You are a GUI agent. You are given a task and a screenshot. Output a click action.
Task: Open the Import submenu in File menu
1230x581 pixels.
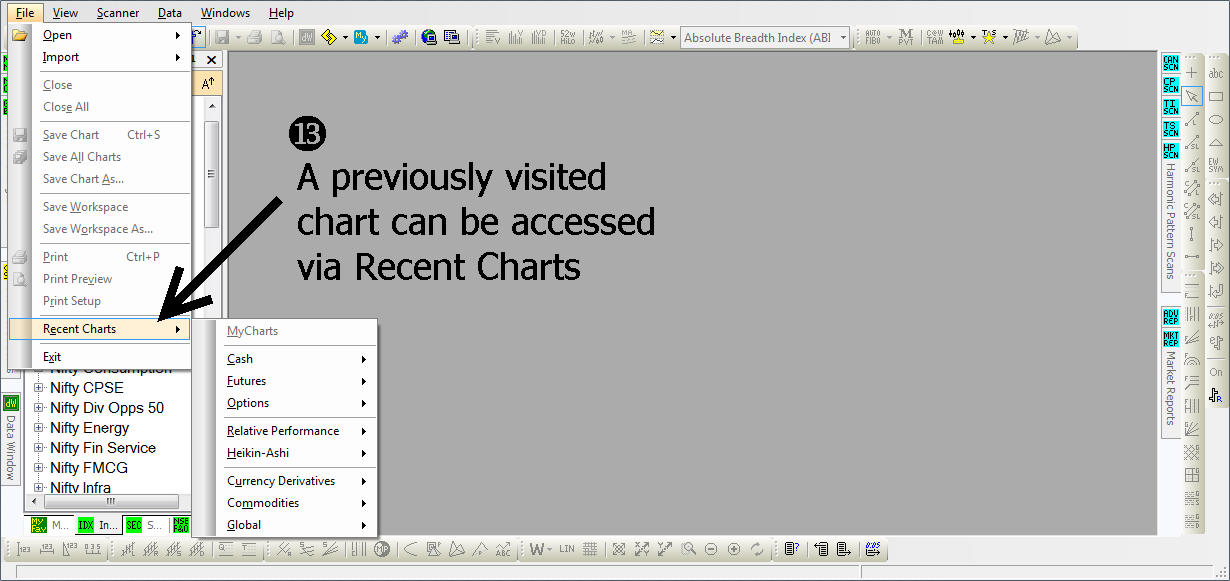(99, 57)
